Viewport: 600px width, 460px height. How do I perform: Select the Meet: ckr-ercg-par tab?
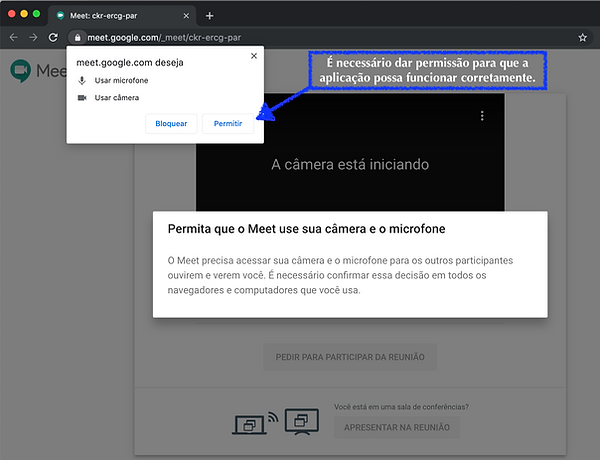click(122, 16)
